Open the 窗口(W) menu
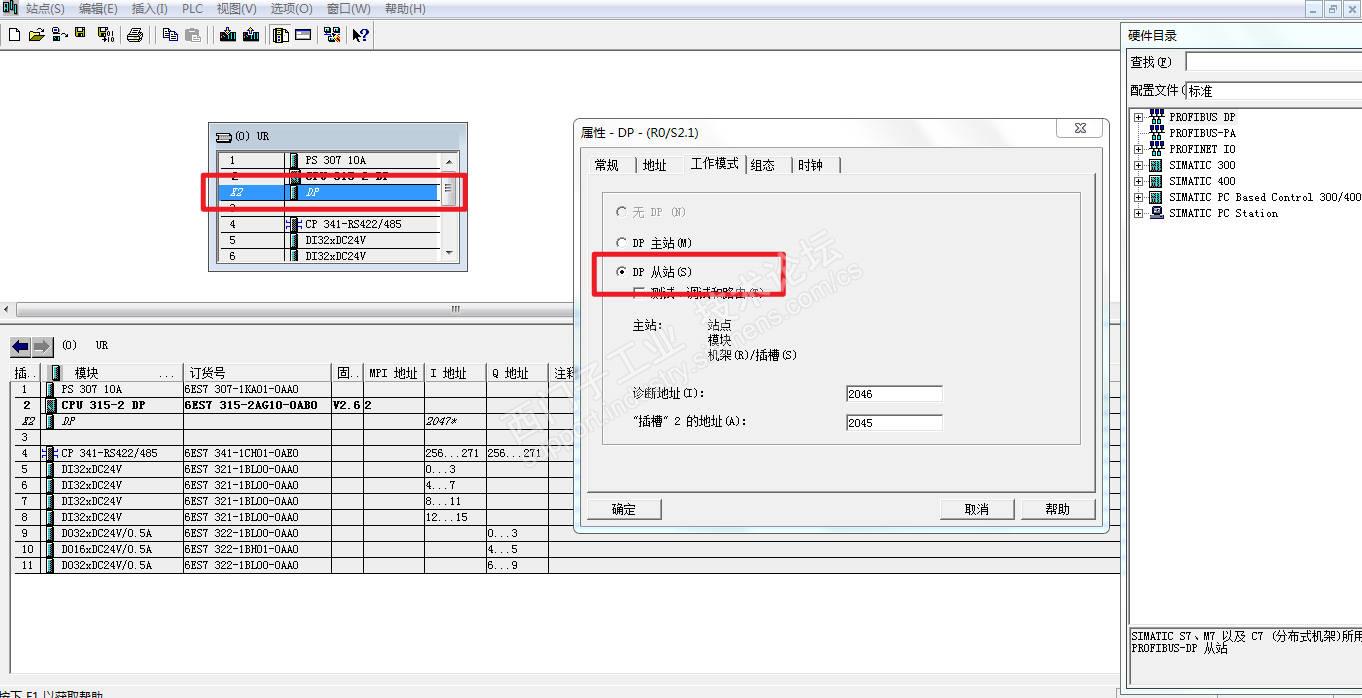Viewport: 1362px width, 698px height. (x=348, y=8)
